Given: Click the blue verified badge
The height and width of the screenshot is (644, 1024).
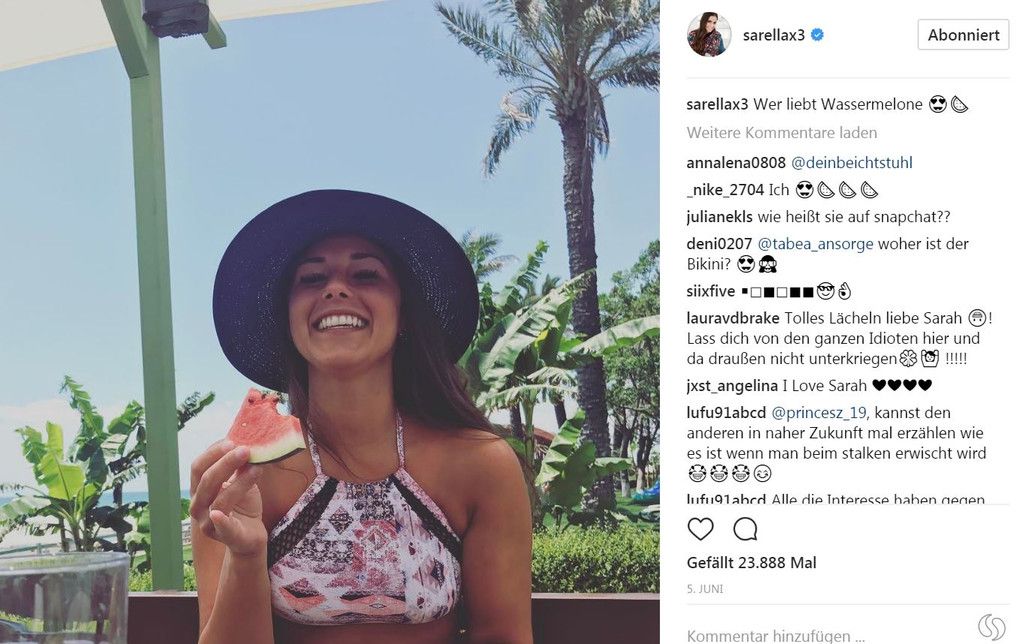Looking at the screenshot, I should [x=817, y=35].
